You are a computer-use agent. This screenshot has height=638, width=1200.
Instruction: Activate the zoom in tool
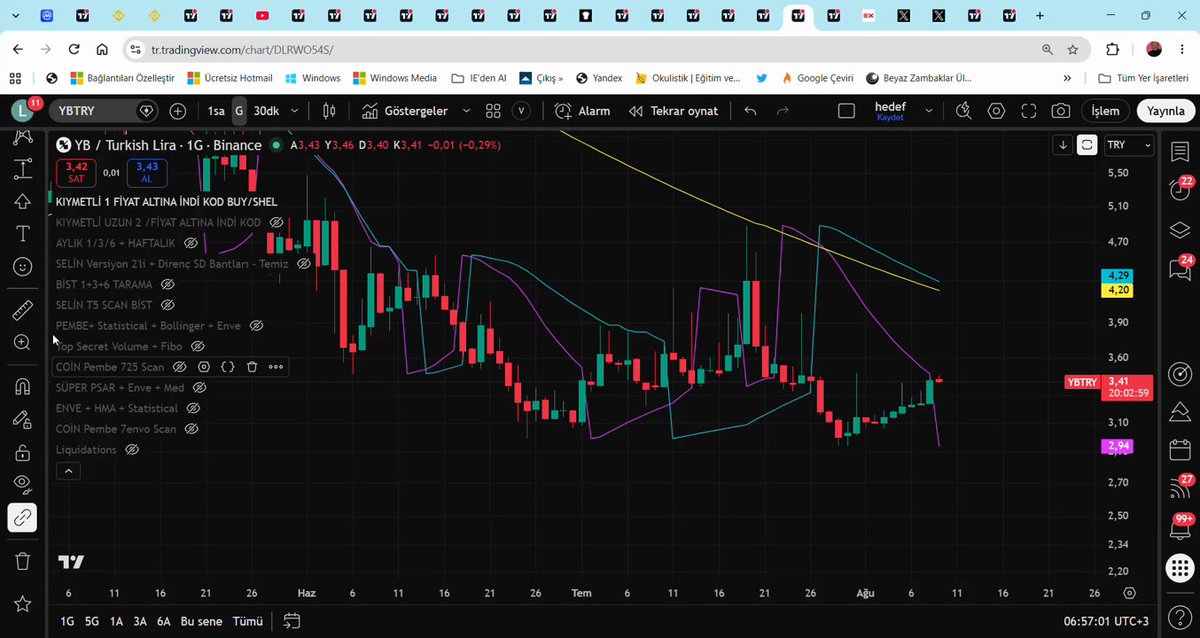click(22, 343)
